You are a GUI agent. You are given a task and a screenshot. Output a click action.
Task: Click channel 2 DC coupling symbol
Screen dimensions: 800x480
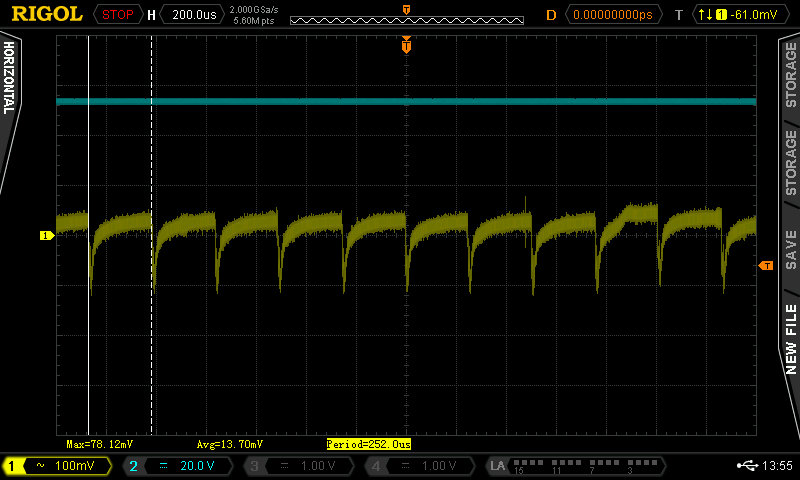[163, 466]
